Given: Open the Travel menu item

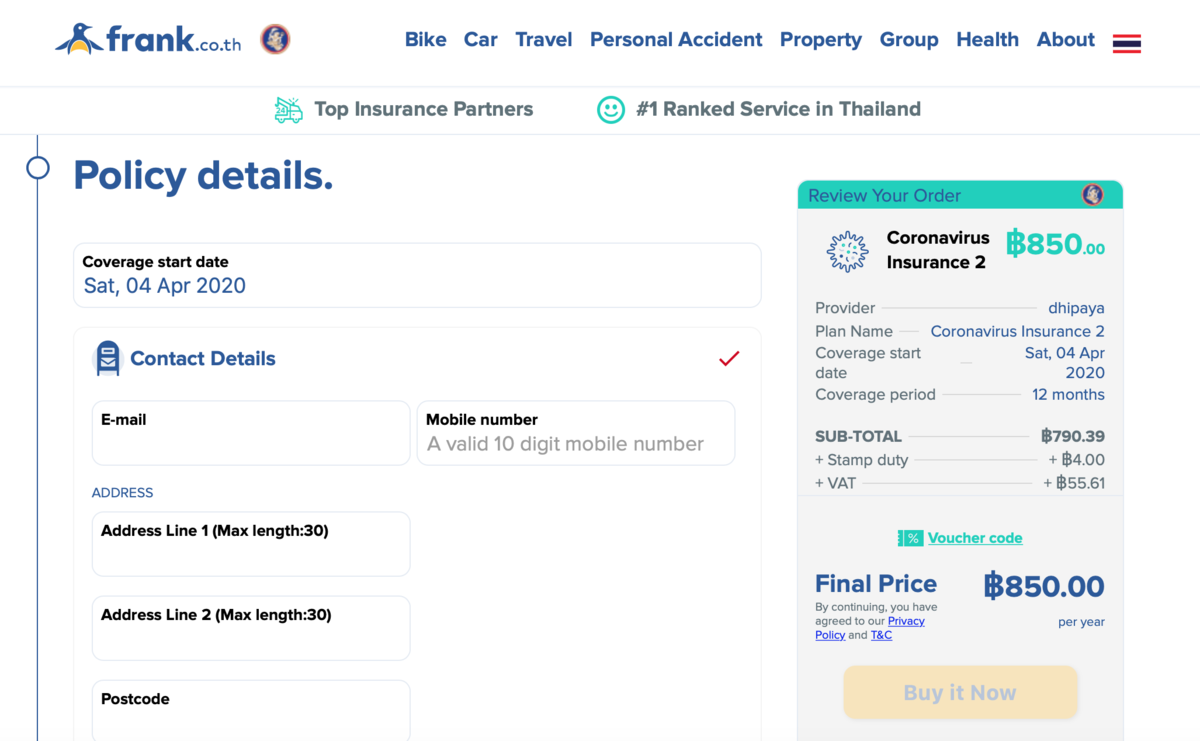Looking at the screenshot, I should point(544,40).
